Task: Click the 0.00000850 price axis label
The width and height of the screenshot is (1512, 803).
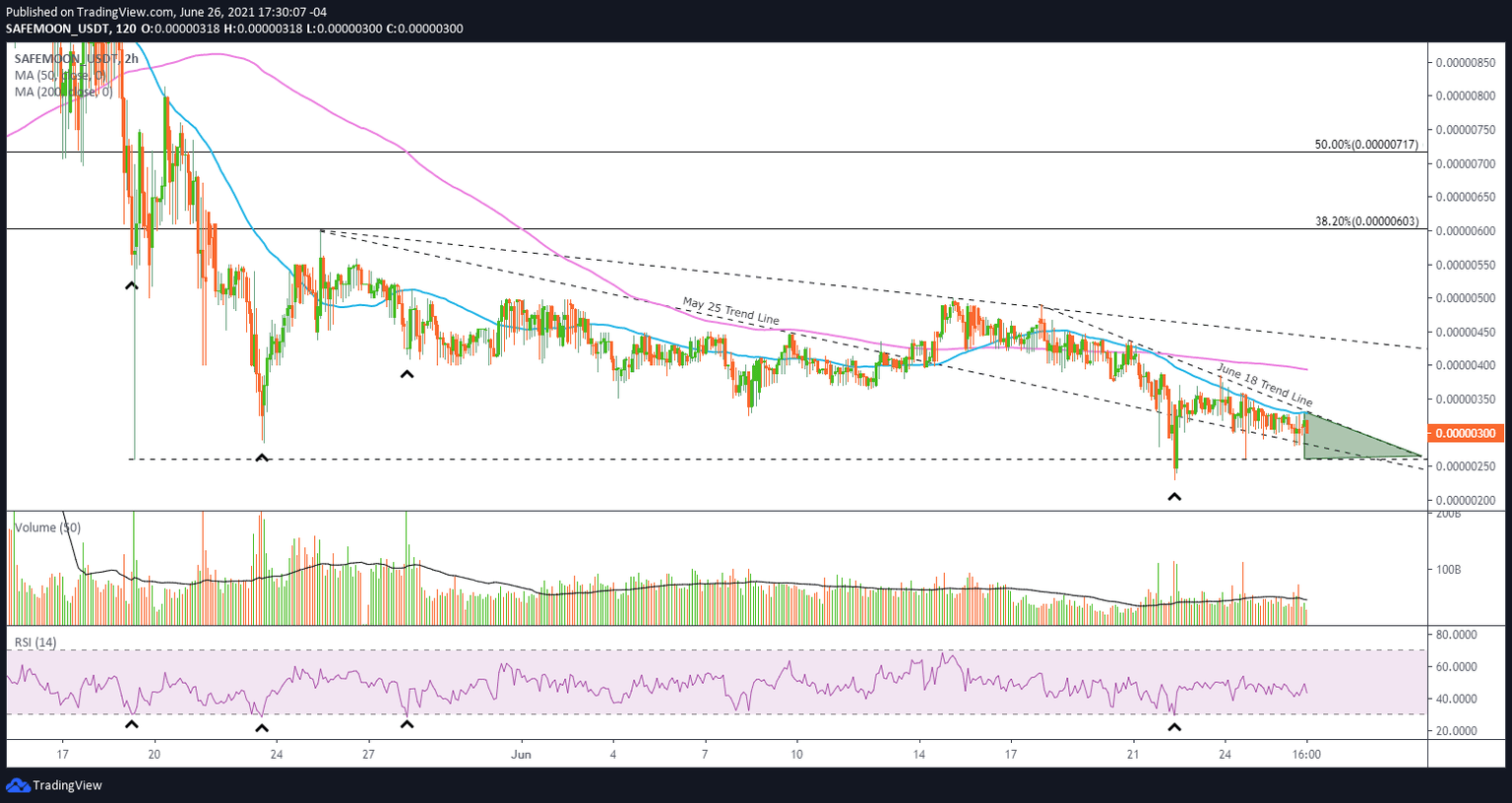Action: (x=1466, y=62)
